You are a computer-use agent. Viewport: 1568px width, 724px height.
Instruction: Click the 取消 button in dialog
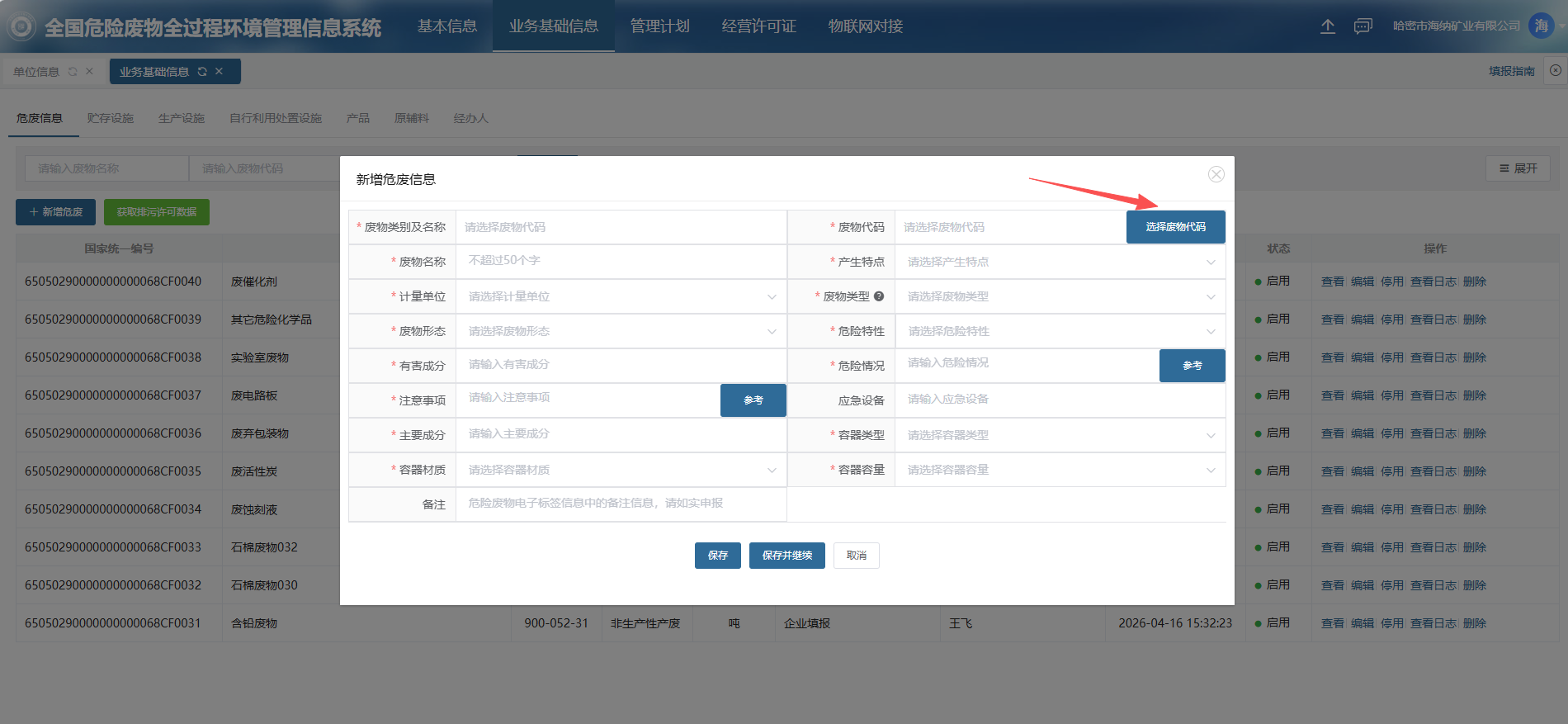tap(856, 556)
